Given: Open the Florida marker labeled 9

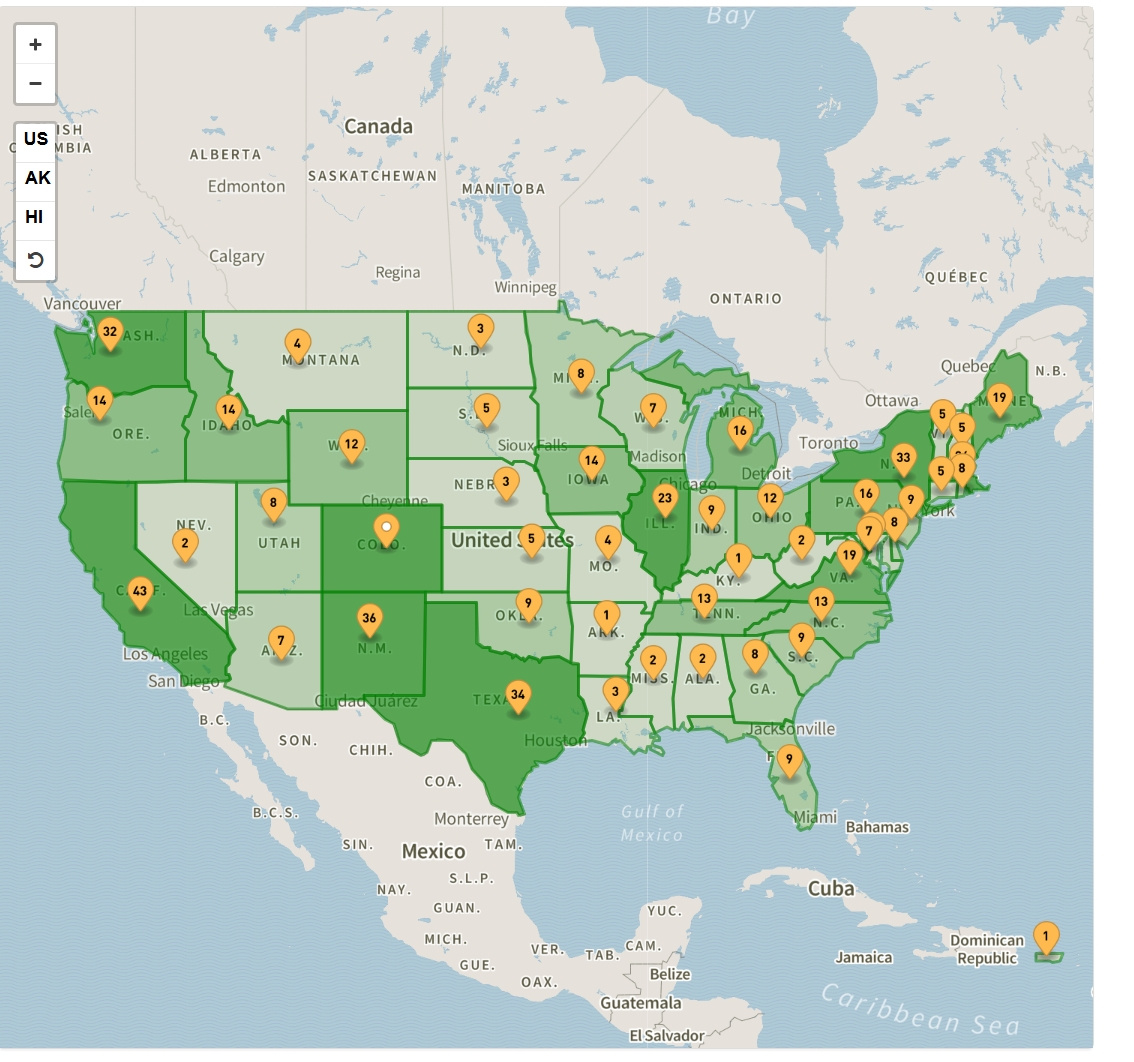Looking at the screenshot, I should (789, 761).
